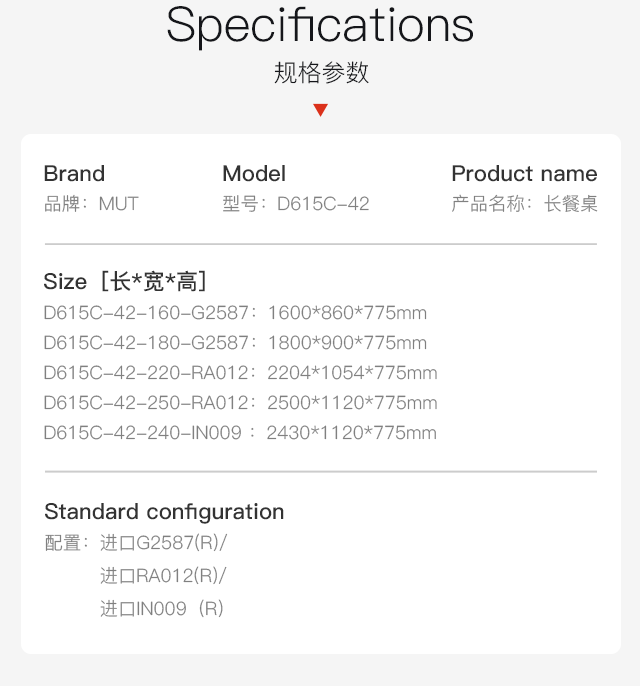The image size is (640, 686).
Task: Select the D615C-42-160-G2587 size row
Action: tap(235, 313)
